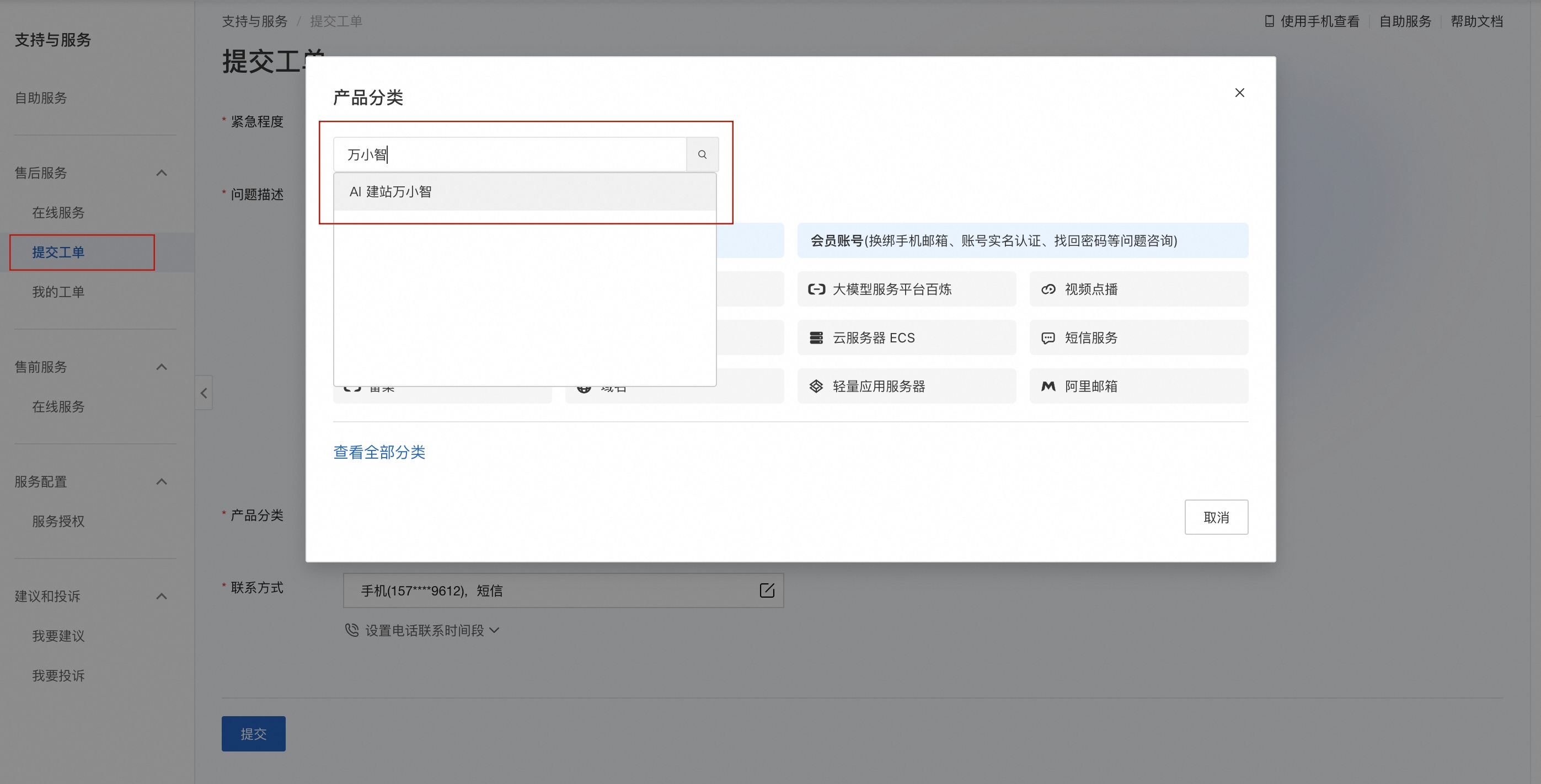Focus the 万小智 search input field

[x=510, y=154]
